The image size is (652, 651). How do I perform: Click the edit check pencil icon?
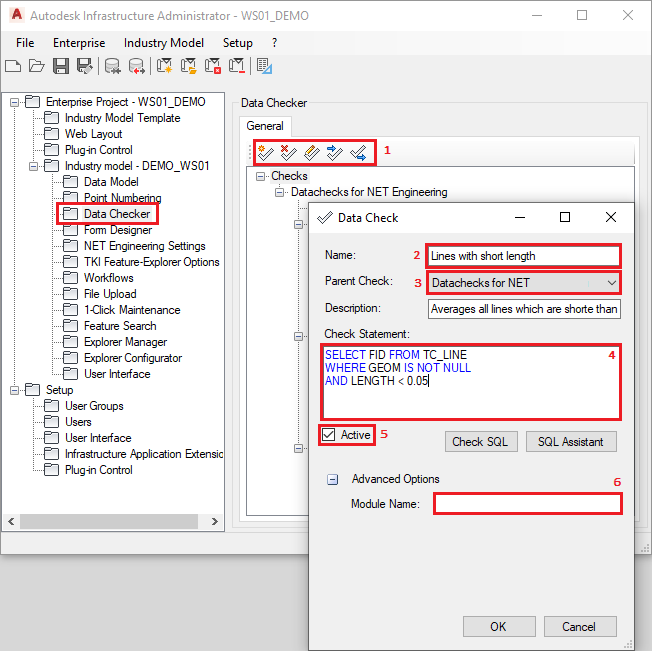coord(311,153)
